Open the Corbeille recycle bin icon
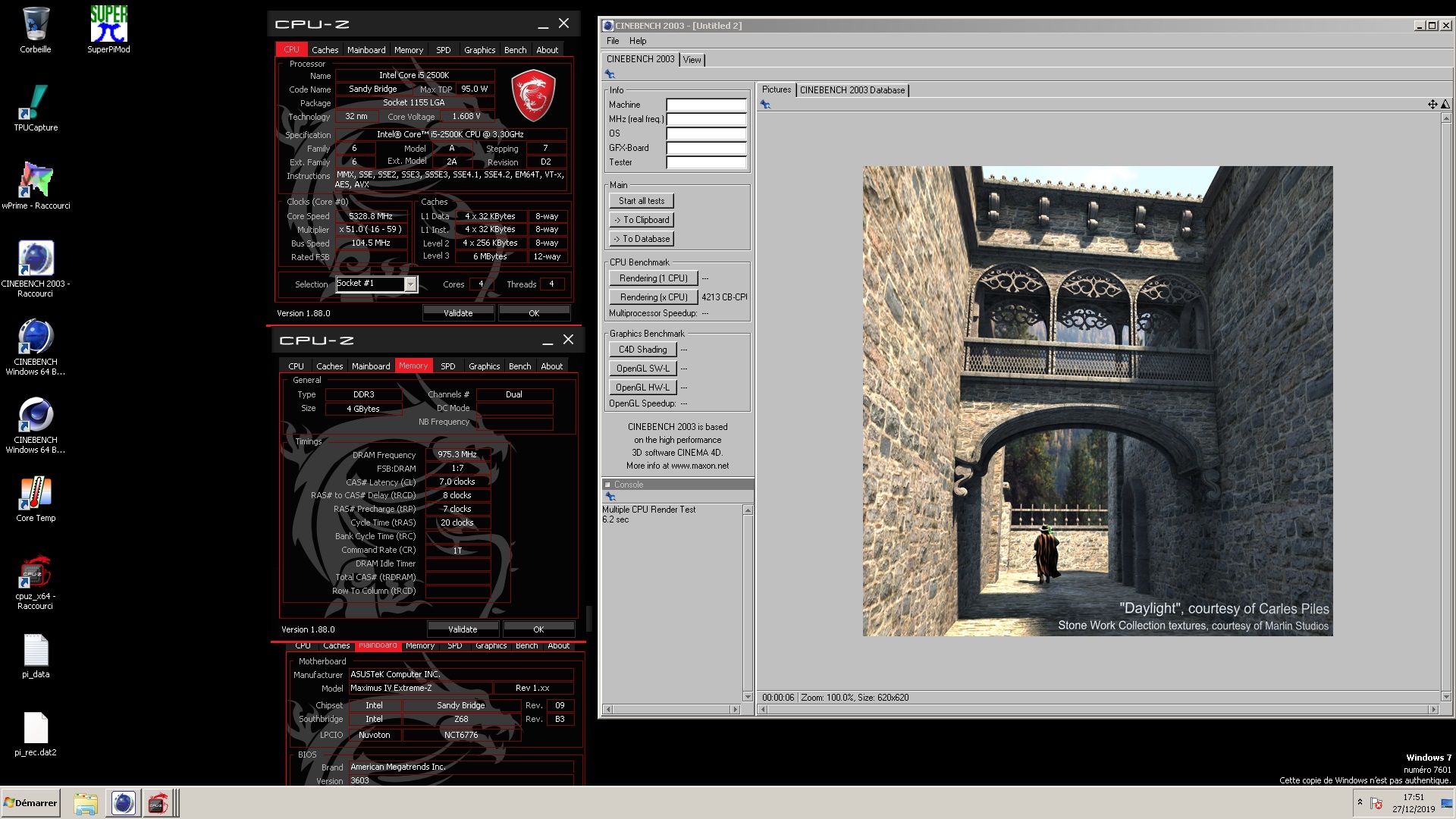 pos(36,30)
